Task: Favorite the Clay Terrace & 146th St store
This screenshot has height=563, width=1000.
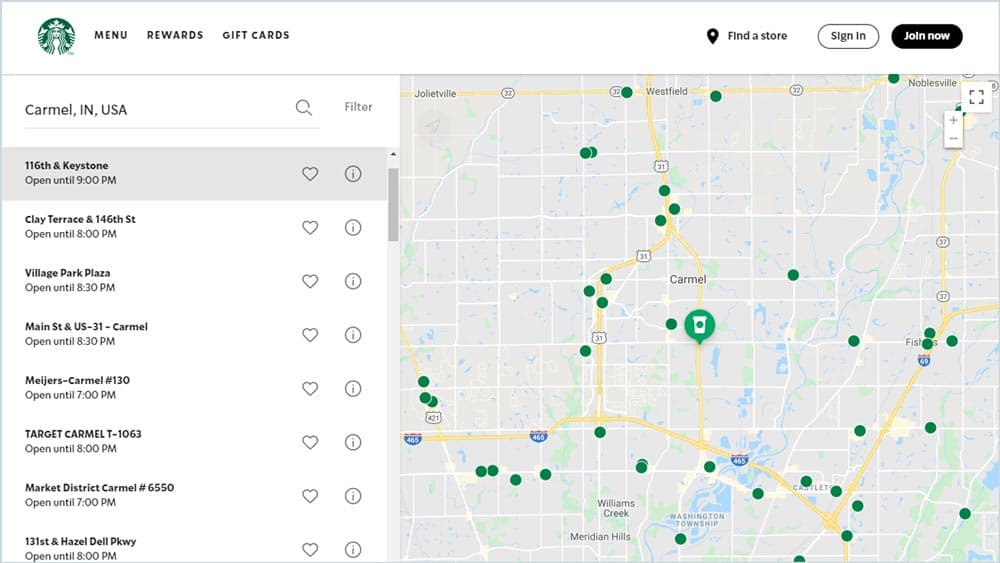Action: [310, 228]
